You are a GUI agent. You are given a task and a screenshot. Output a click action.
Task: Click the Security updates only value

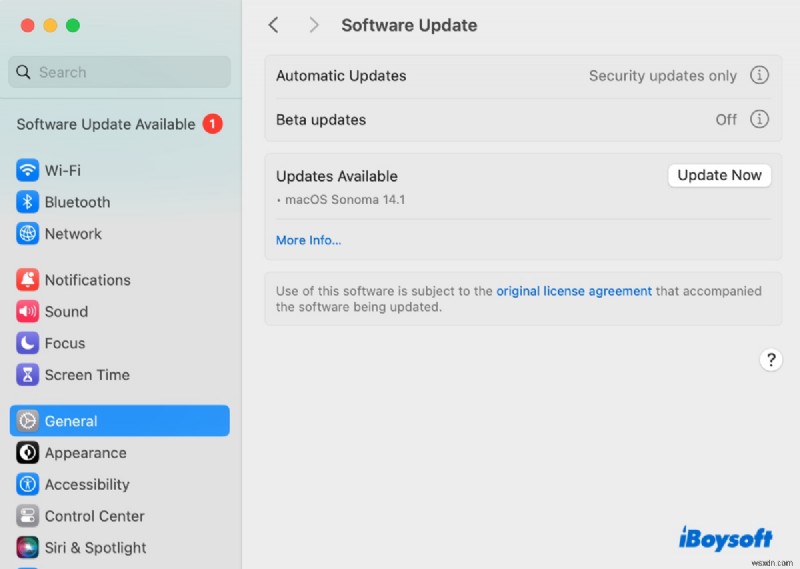pyautogui.click(x=663, y=76)
